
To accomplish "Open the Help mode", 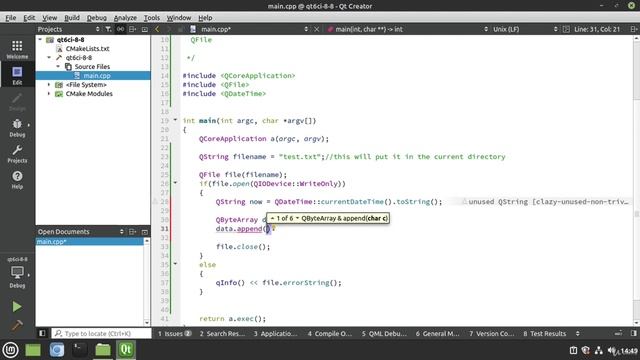I will point(17,180).
